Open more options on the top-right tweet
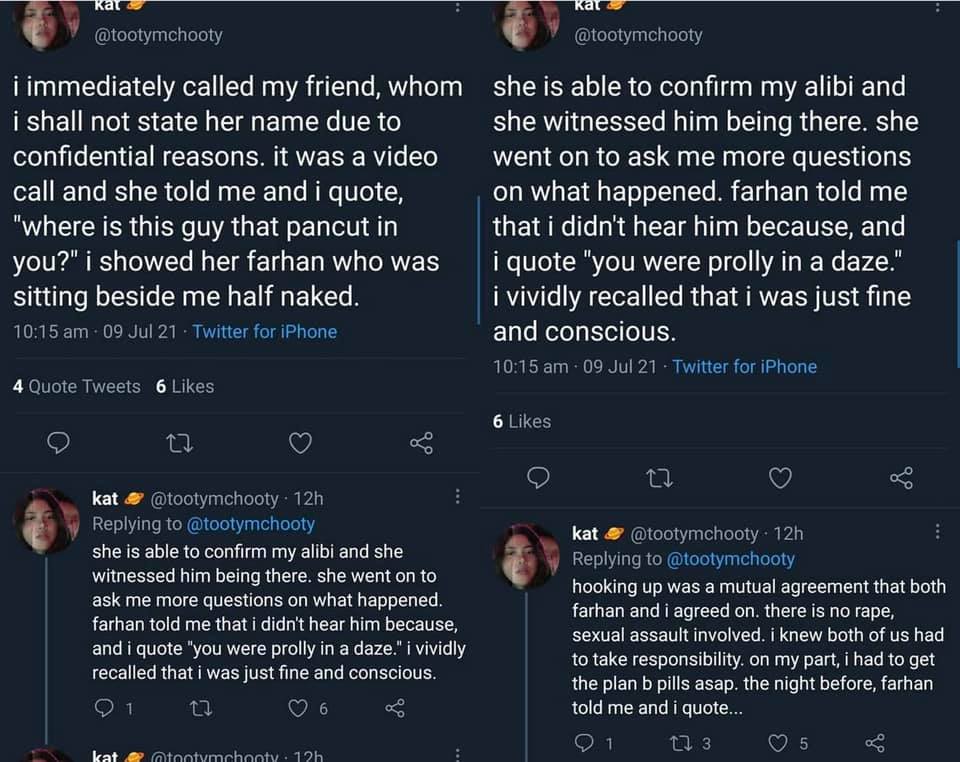This screenshot has width=960, height=762. (x=937, y=6)
